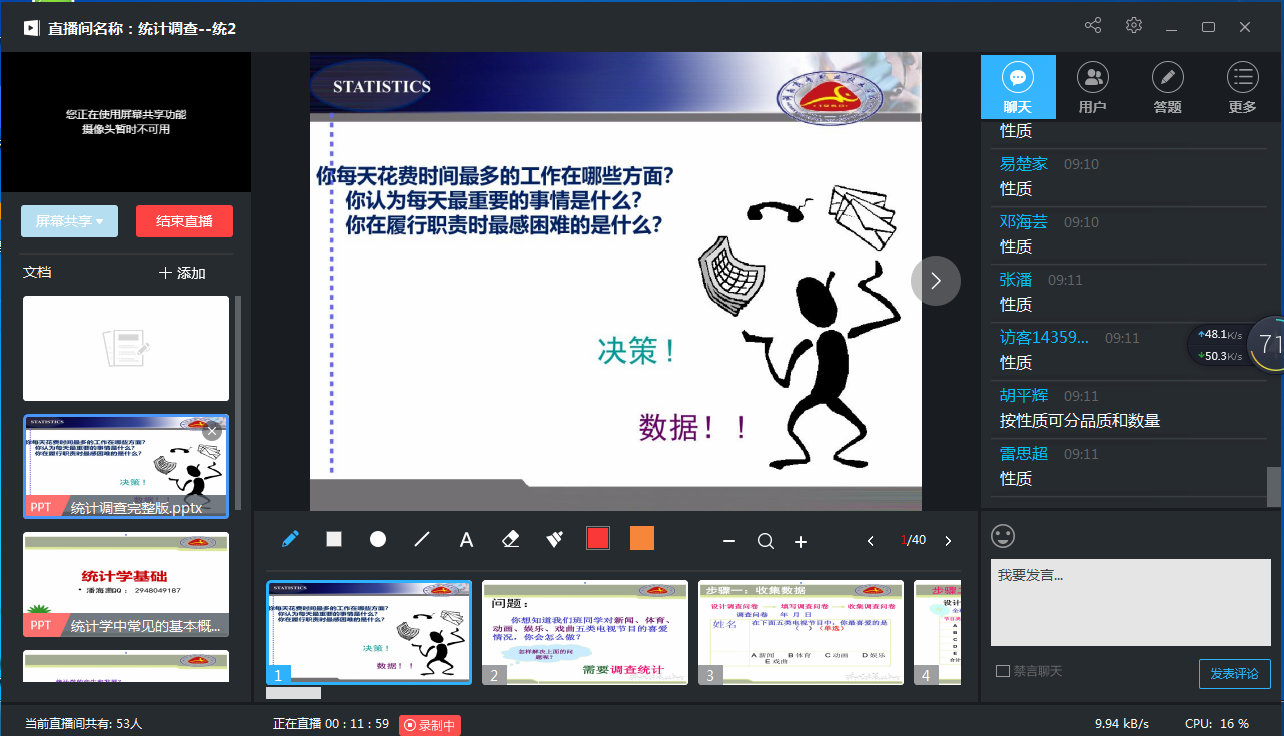Select the eraser tool

pyautogui.click(x=510, y=540)
